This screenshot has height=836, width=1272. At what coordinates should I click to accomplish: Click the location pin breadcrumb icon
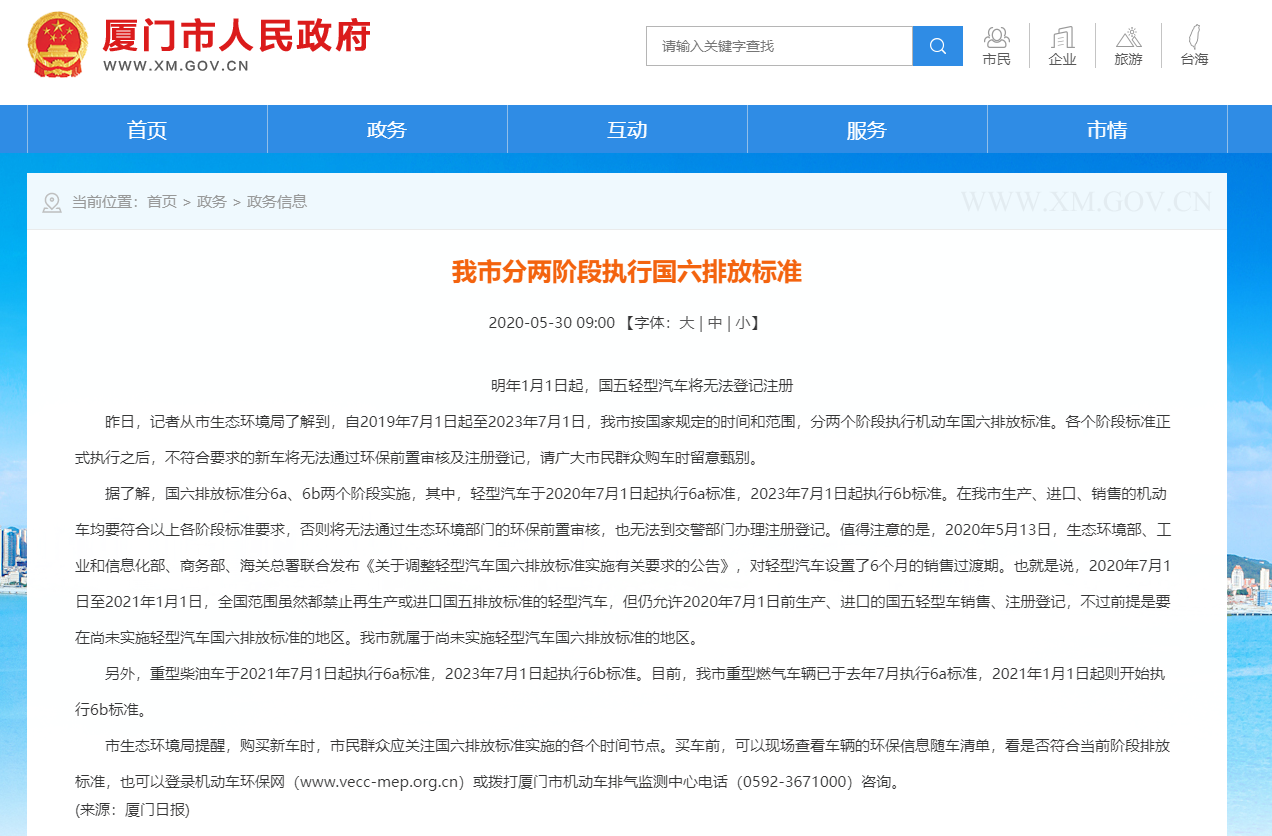pos(52,203)
